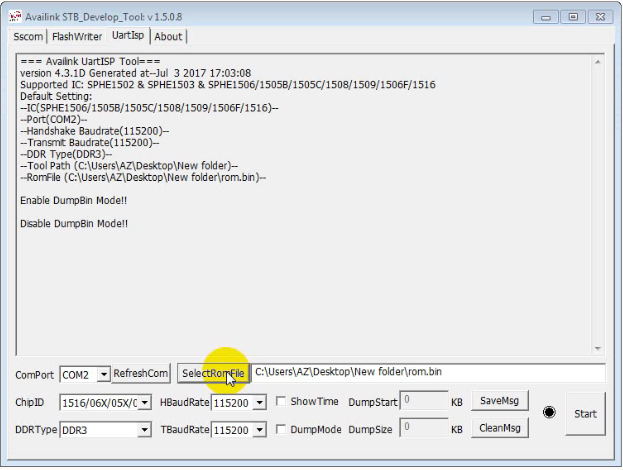Click the '--Port(COM2)--' log line
The width and height of the screenshot is (623, 470).
54,120
